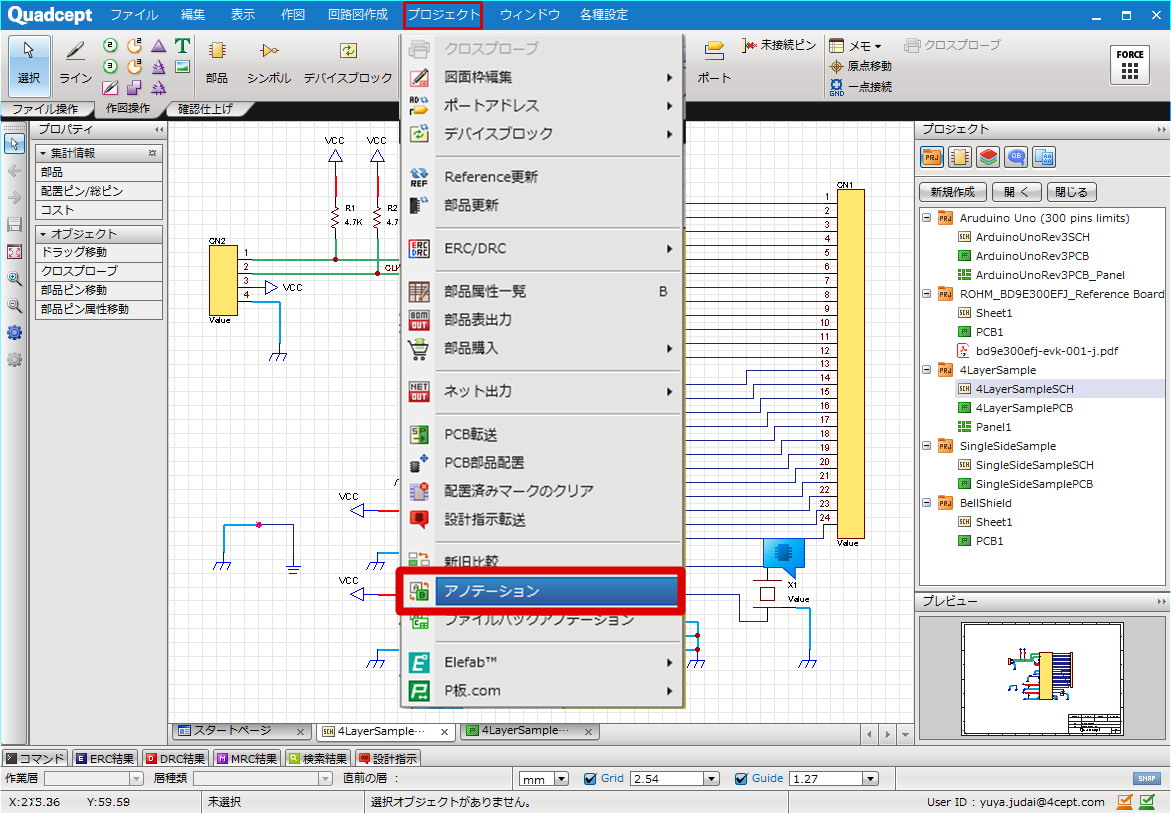This screenshot has width=1171, height=814.
Task: Place a シンボル symbol
Action: pos(269,63)
